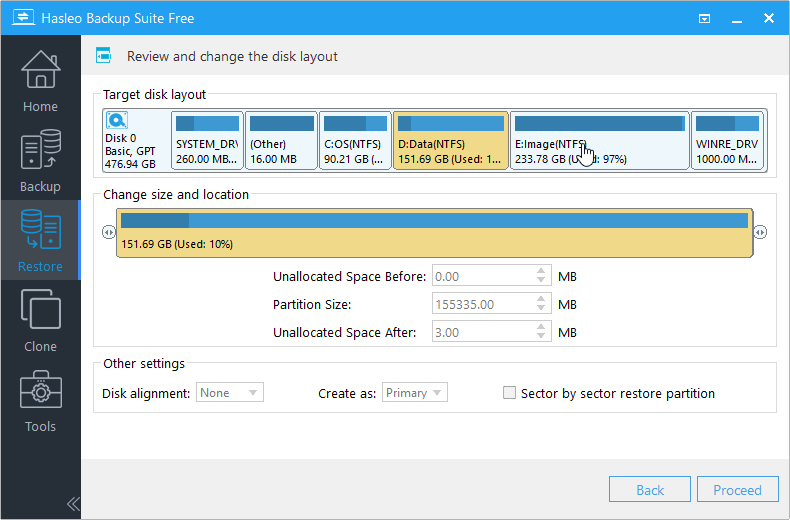Enable Sector by sector restore partition
Screen dimensions: 790x520
coord(510,393)
